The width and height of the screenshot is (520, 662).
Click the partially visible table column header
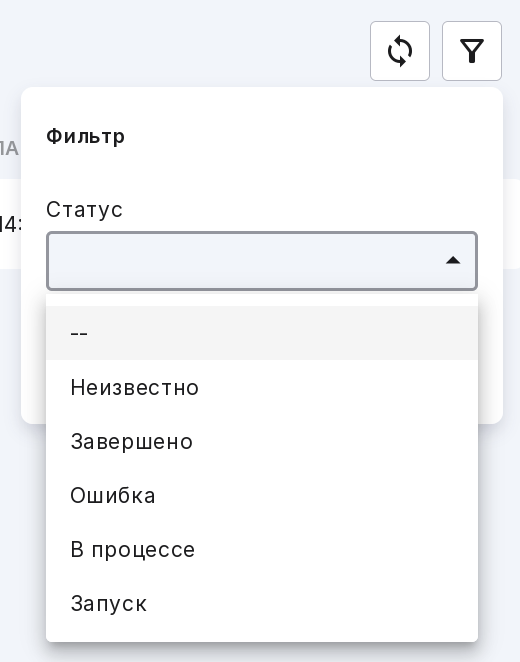[9, 149]
